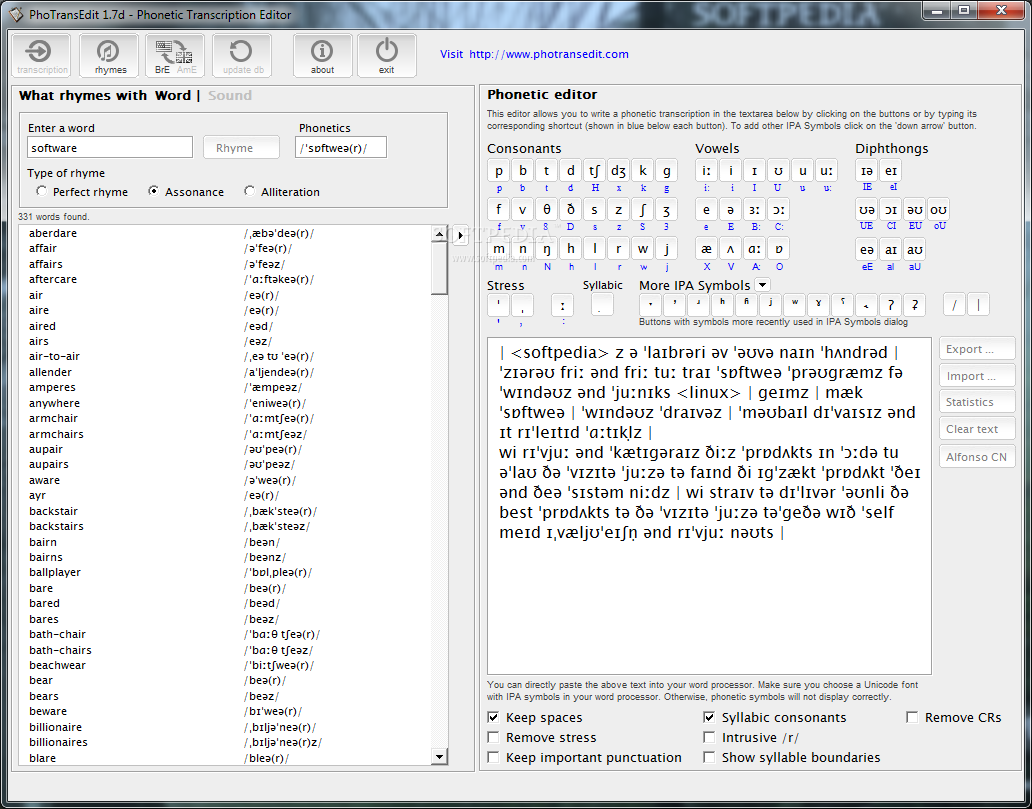Image resolution: width=1032 pixels, height=809 pixels.
Task: Insert the ɜː vowel symbol
Action: tap(754, 210)
